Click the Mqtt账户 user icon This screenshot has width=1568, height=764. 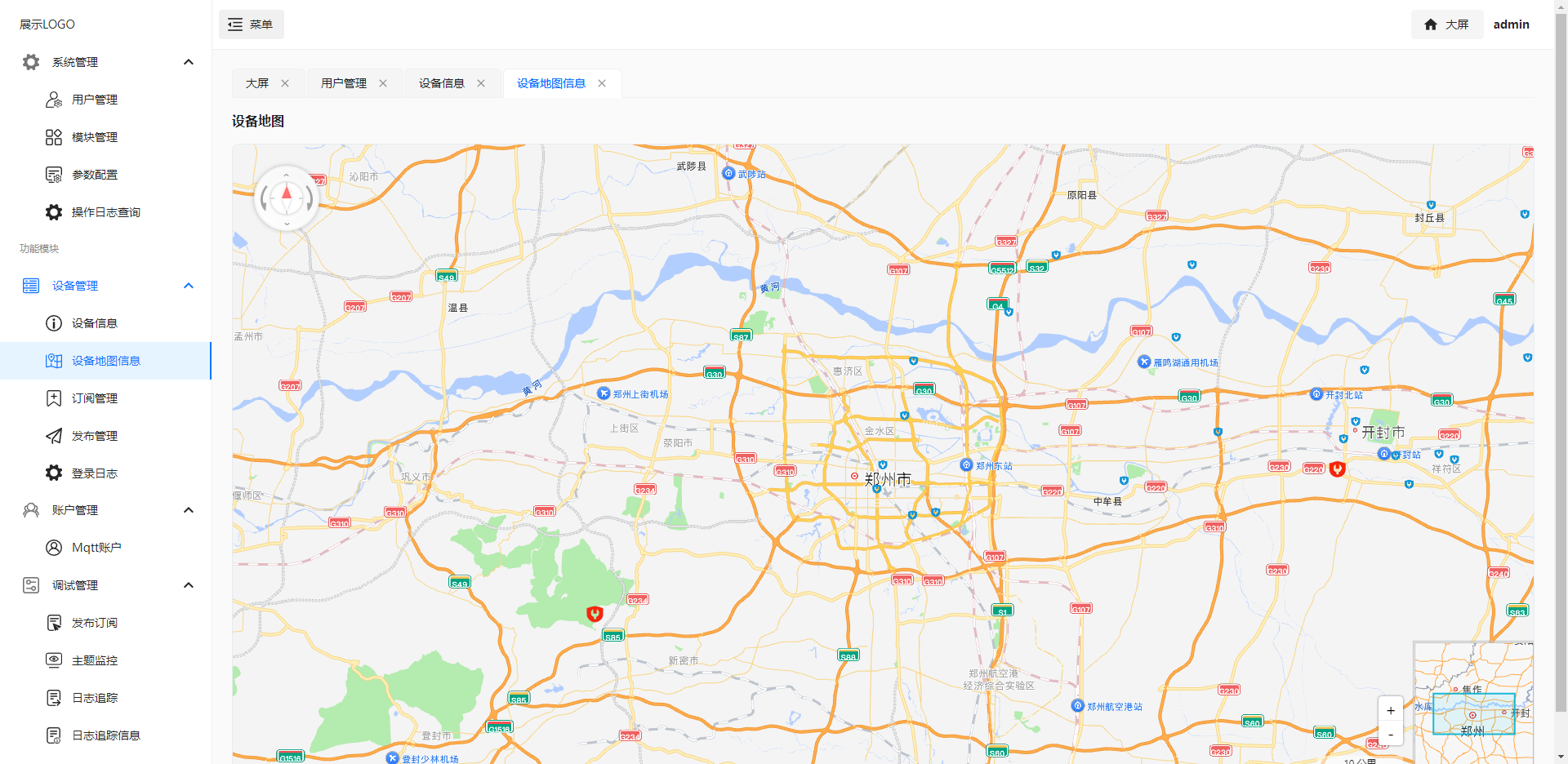click(54, 548)
